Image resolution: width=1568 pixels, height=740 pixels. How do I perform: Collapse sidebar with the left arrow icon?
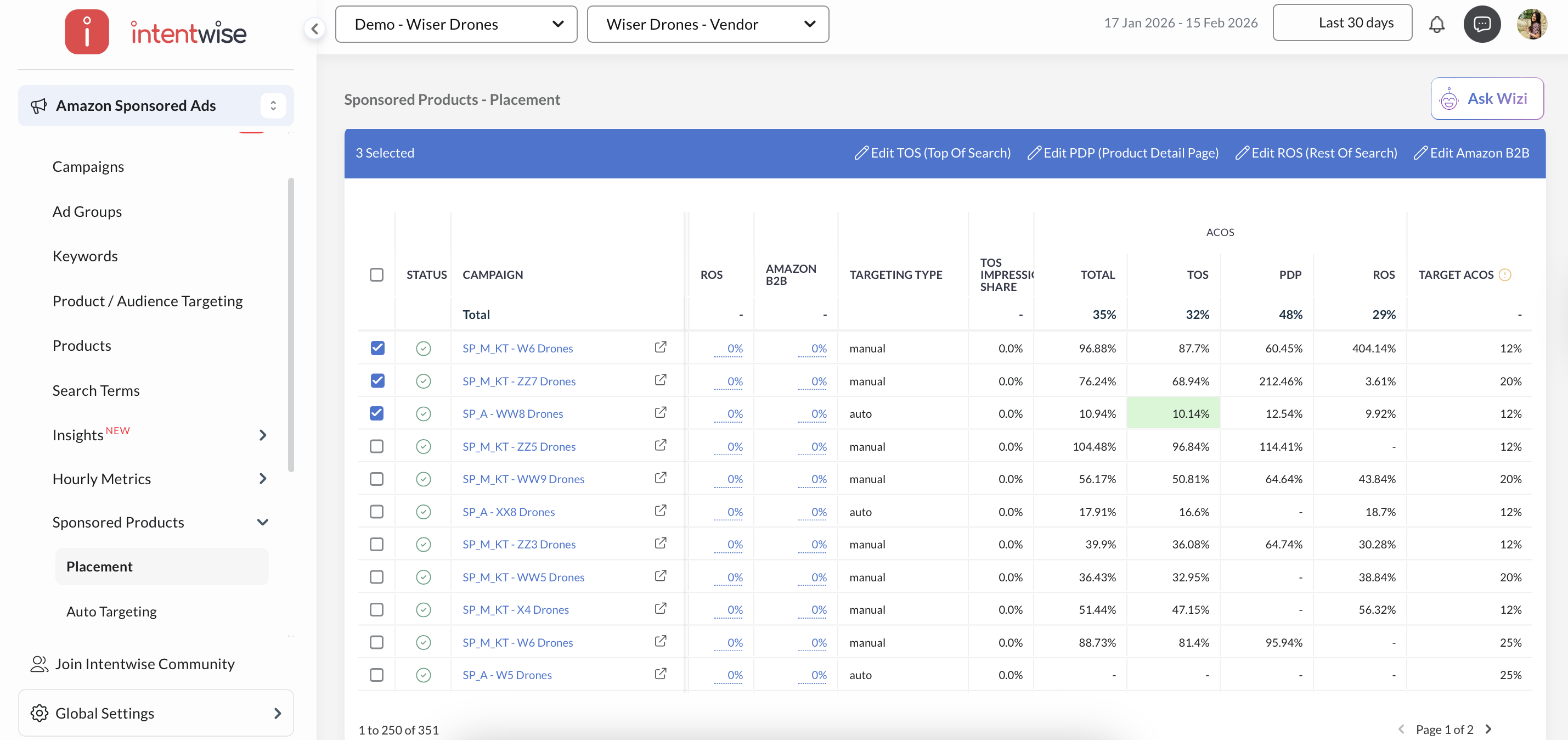pos(315,28)
